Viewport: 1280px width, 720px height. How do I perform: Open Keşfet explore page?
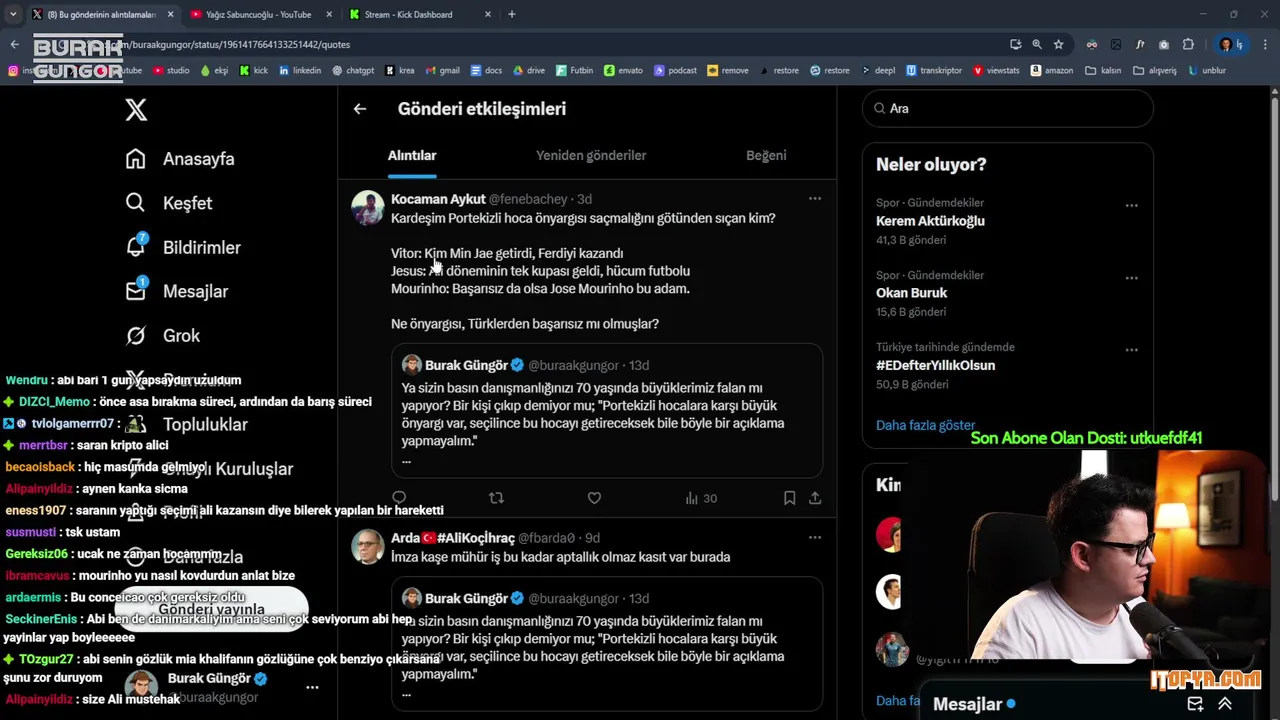click(169, 203)
